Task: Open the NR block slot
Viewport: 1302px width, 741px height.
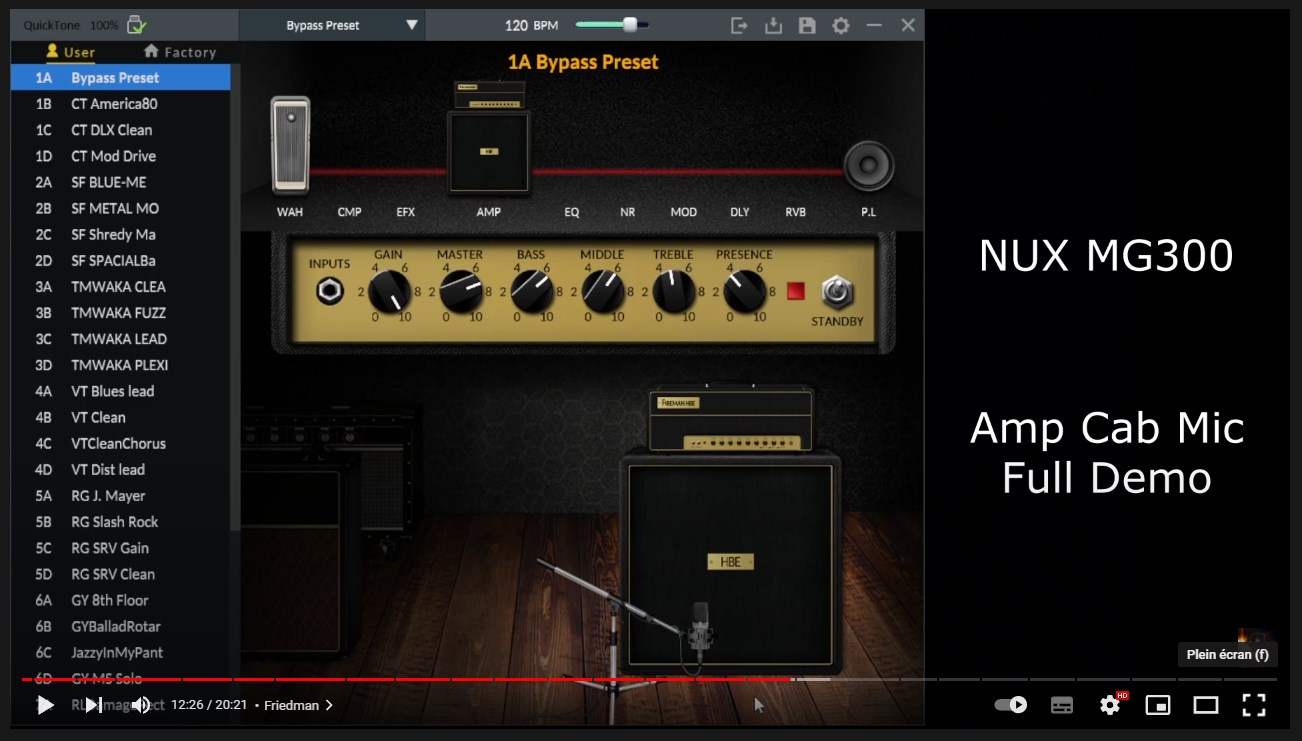Action: click(x=627, y=212)
